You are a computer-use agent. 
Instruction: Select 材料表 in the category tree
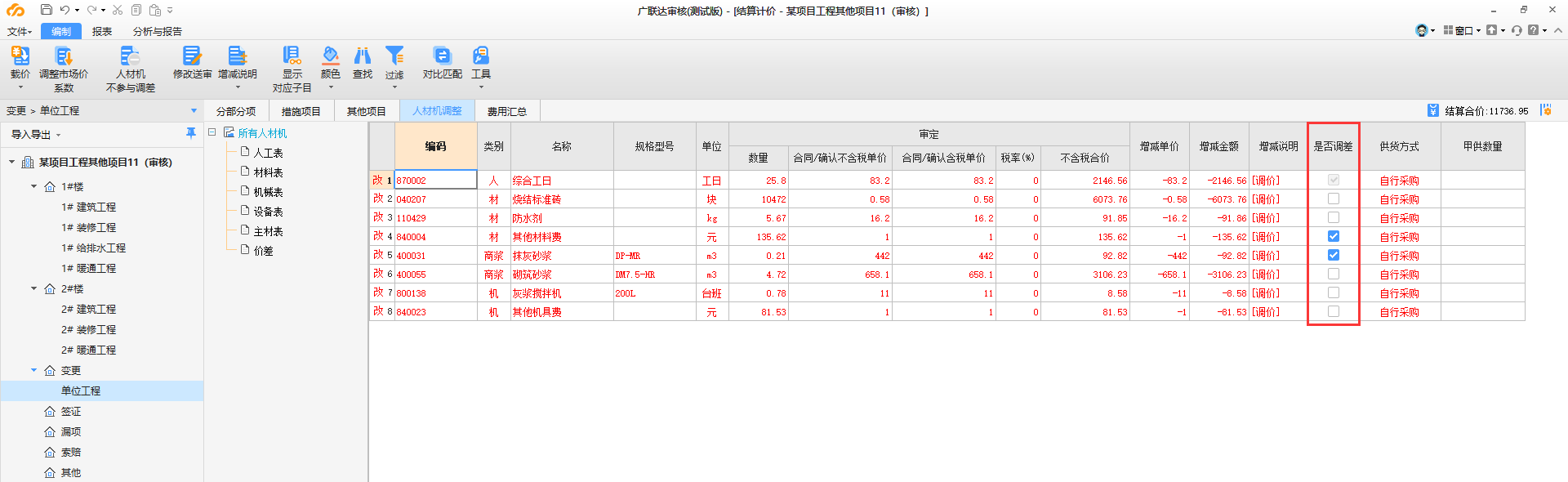tap(268, 172)
